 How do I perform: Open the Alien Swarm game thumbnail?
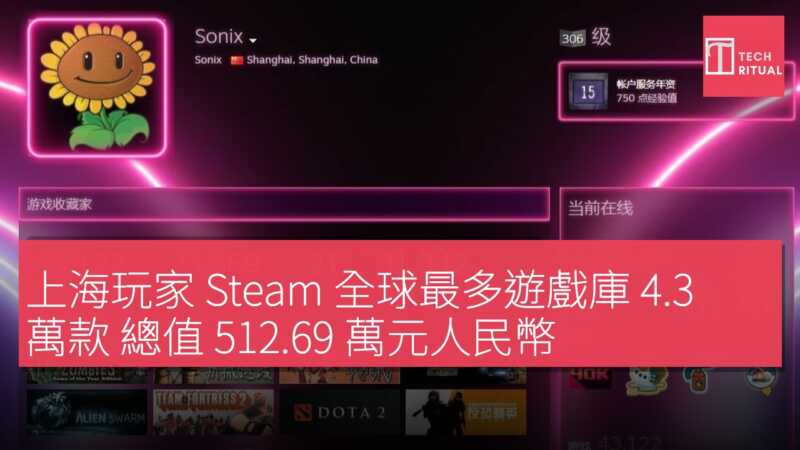click(x=87, y=412)
